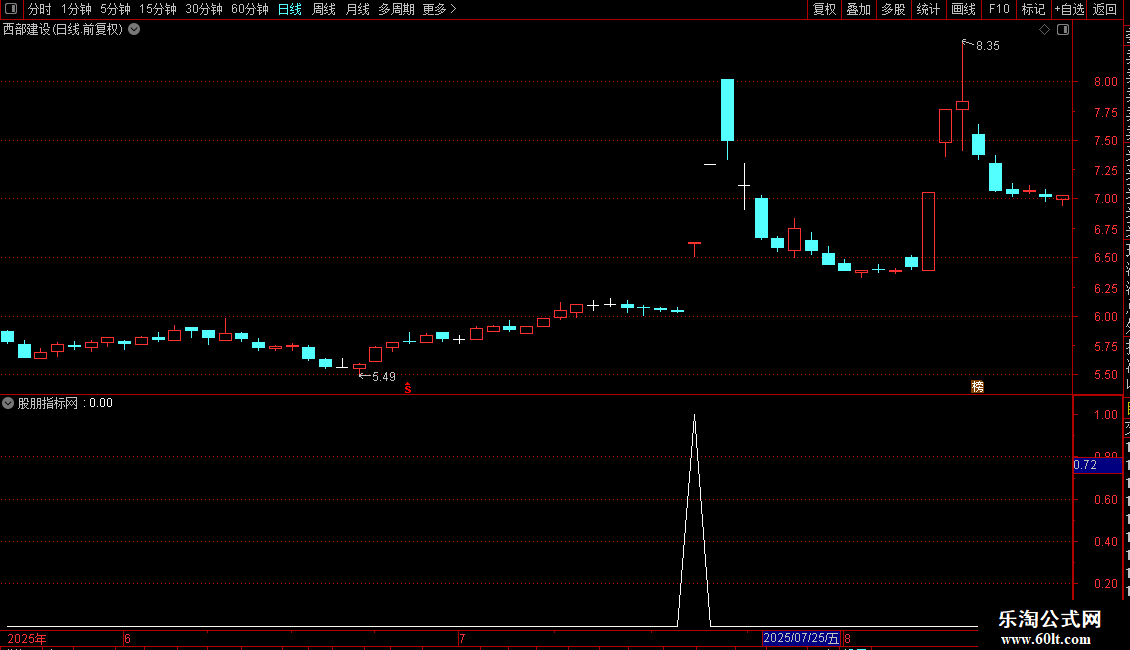Open 多周期 multi-period view

(x=396, y=9)
